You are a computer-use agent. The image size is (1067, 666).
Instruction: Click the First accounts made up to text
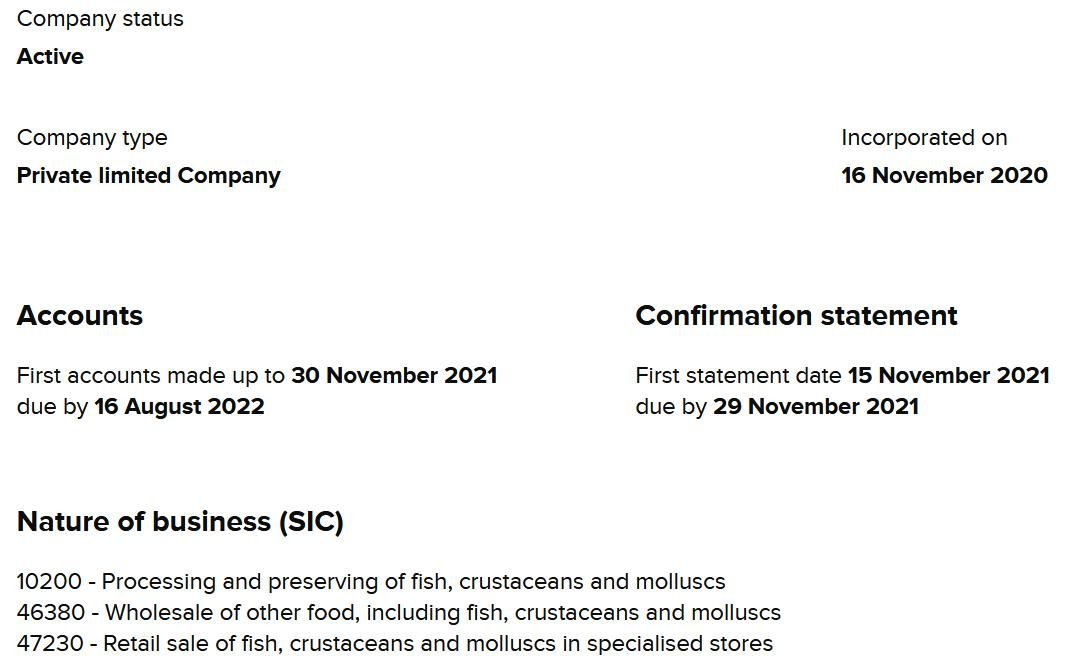tap(151, 376)
